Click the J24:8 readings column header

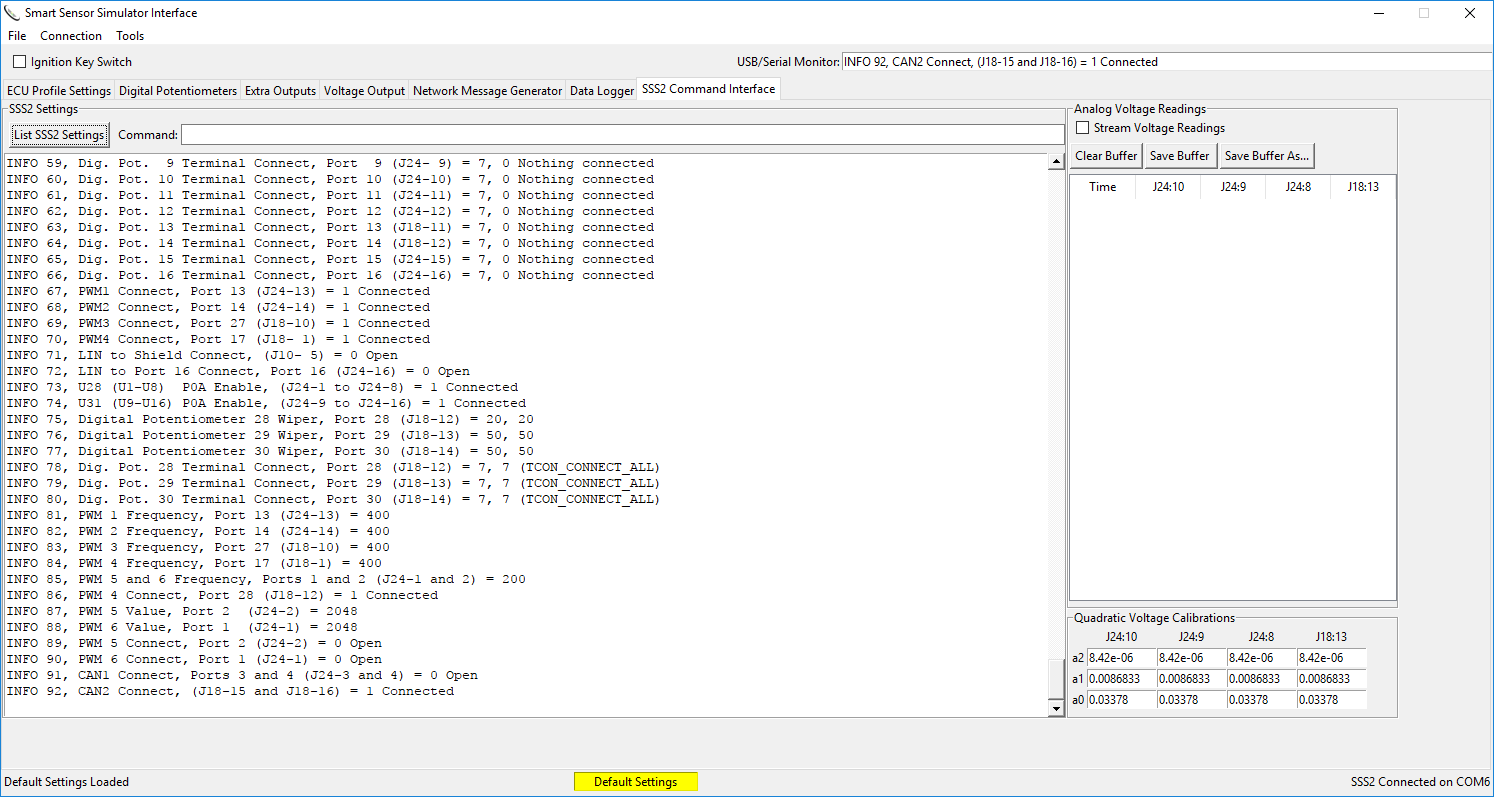(x=1298, y=187)
